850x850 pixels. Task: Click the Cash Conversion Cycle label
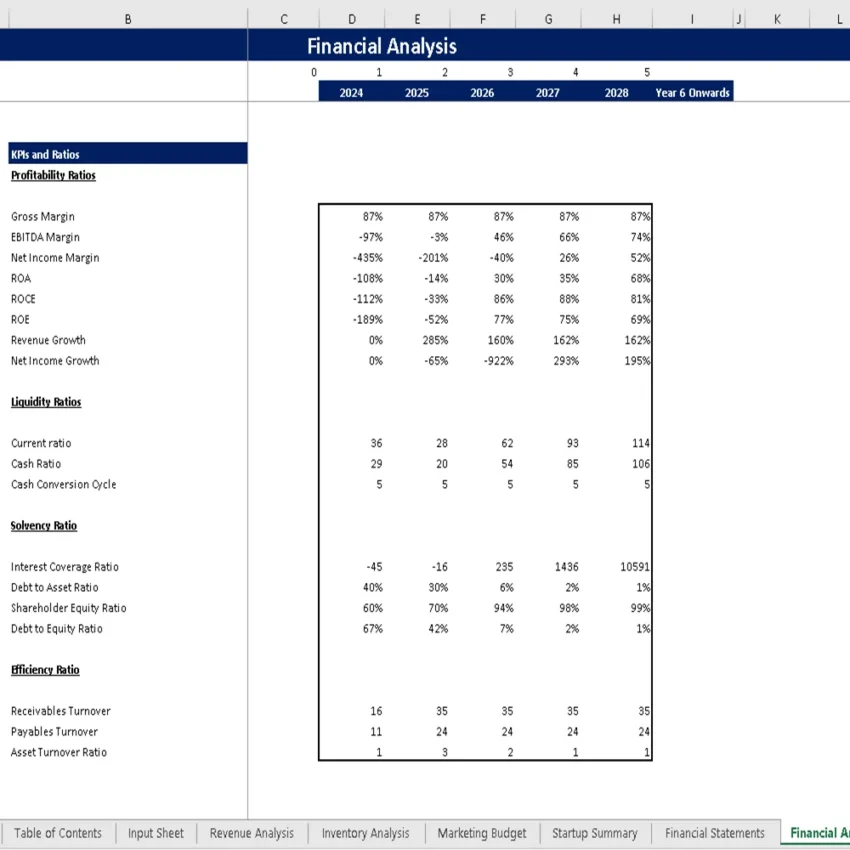pyautogui.click(x=63, y=484)
